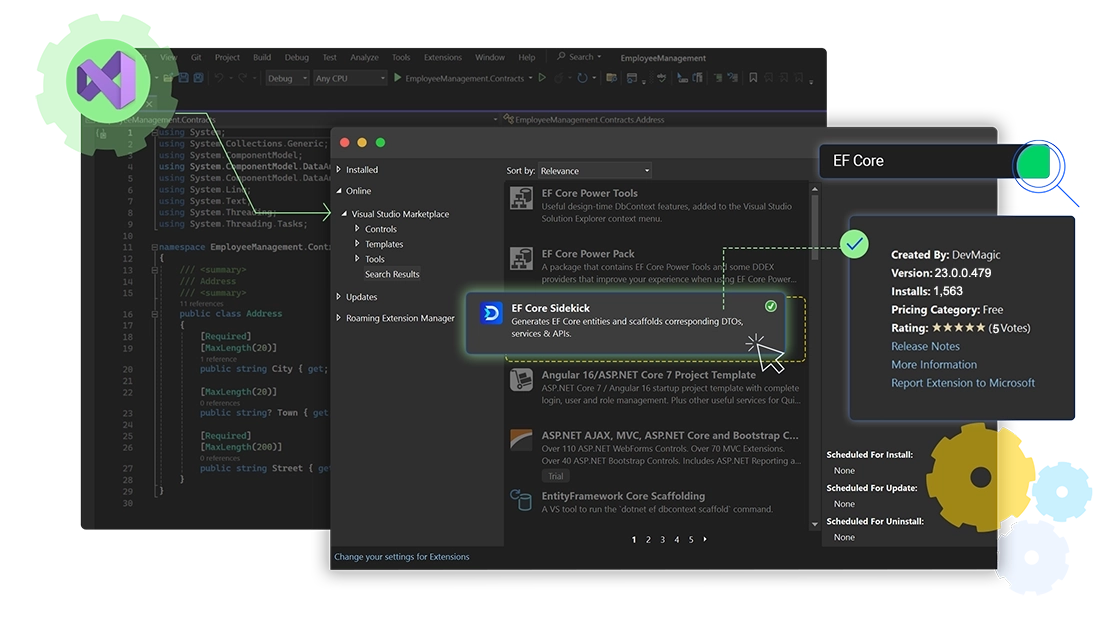Start without debugging using outline play icon

click(542, 78)
